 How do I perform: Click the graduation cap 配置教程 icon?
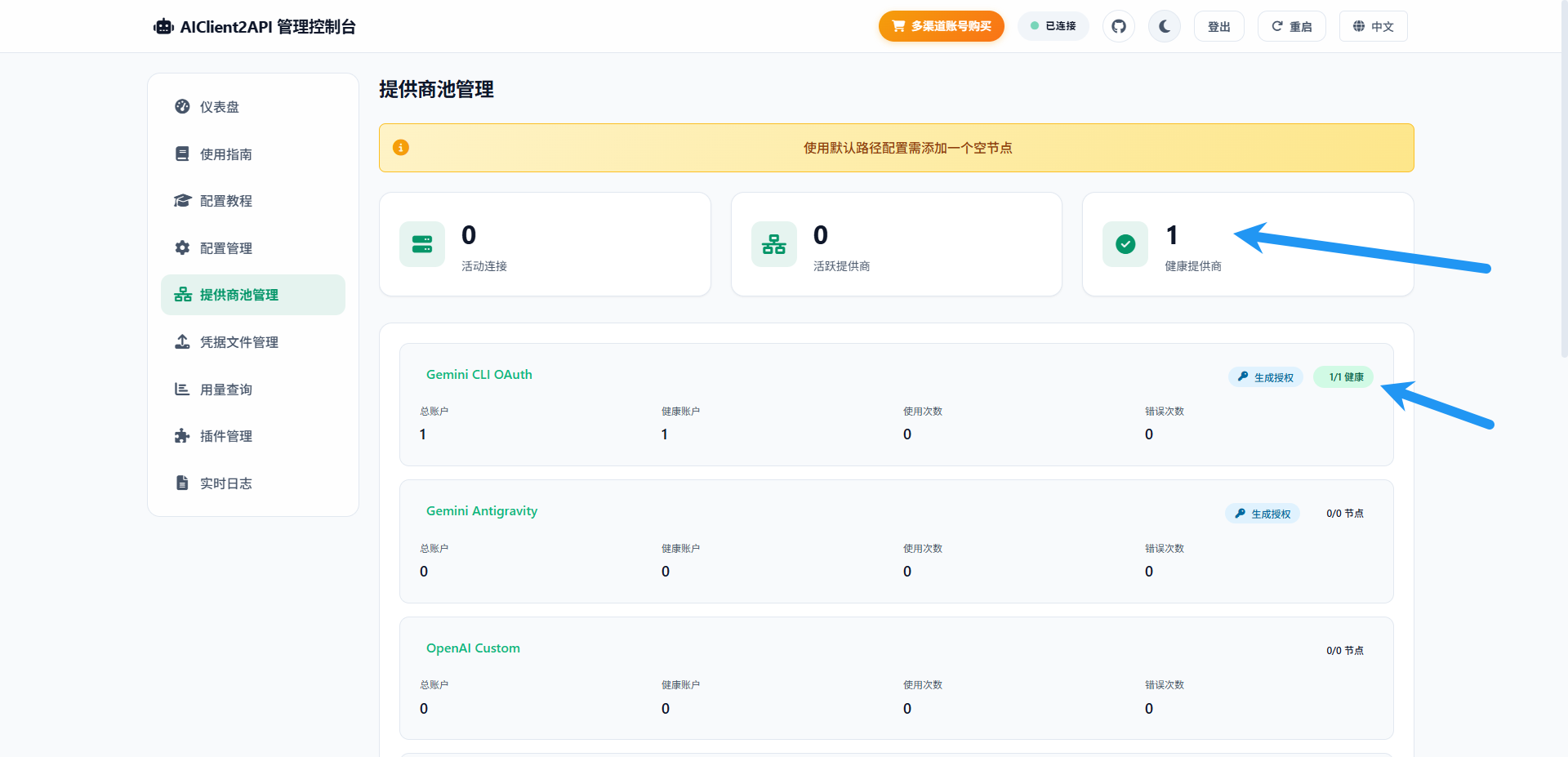point(182,201)
